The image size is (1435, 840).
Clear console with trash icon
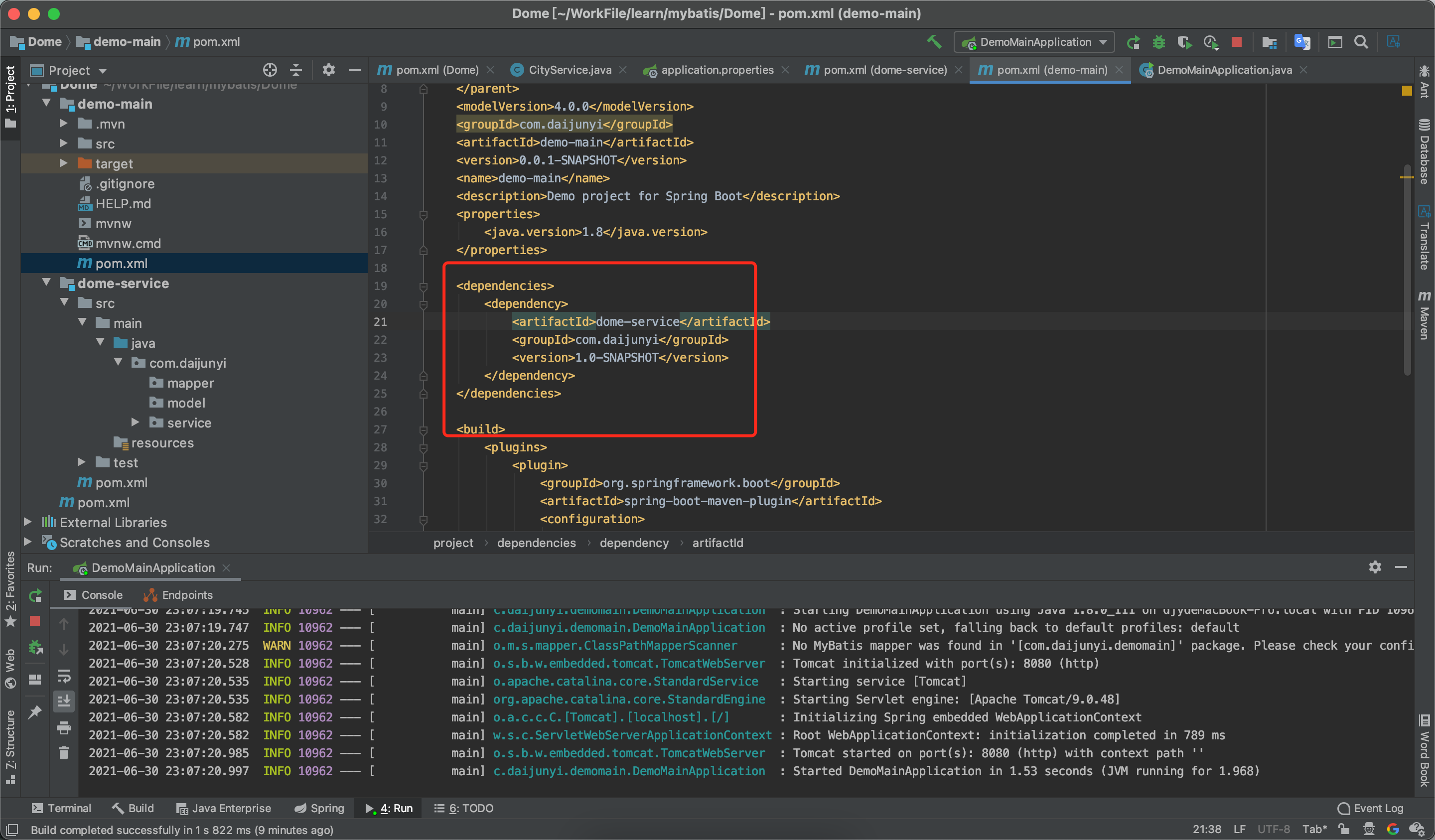[x=64, y=753]
